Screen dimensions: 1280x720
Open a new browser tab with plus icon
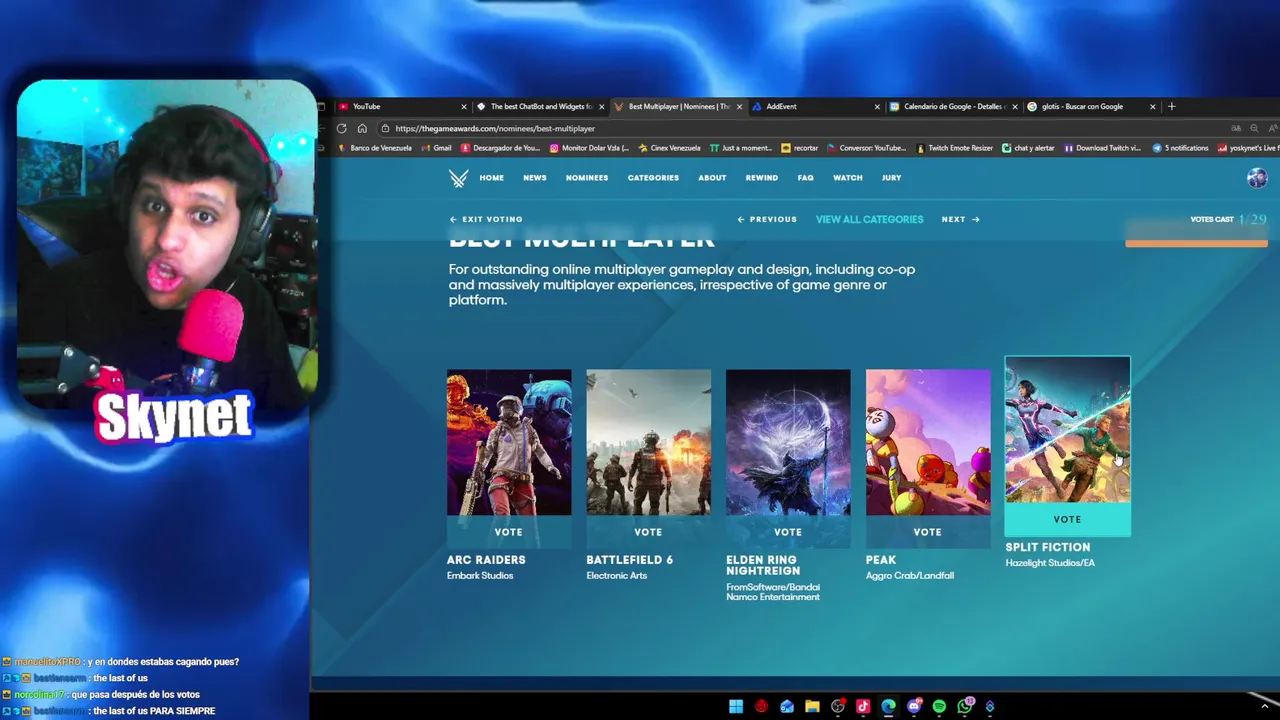click(x=1172, y=106)
